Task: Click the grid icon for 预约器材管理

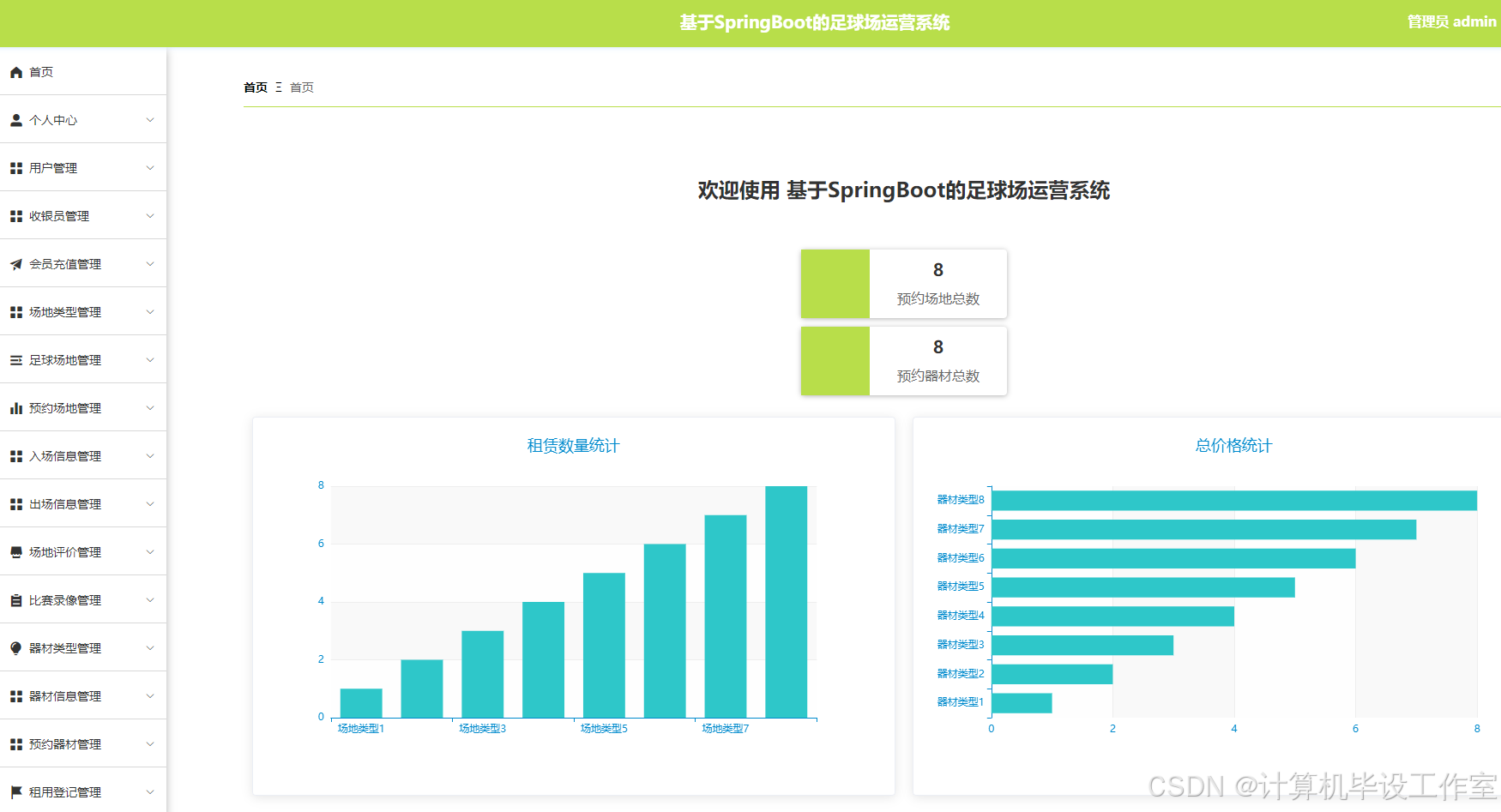Action: coord(16,745)
